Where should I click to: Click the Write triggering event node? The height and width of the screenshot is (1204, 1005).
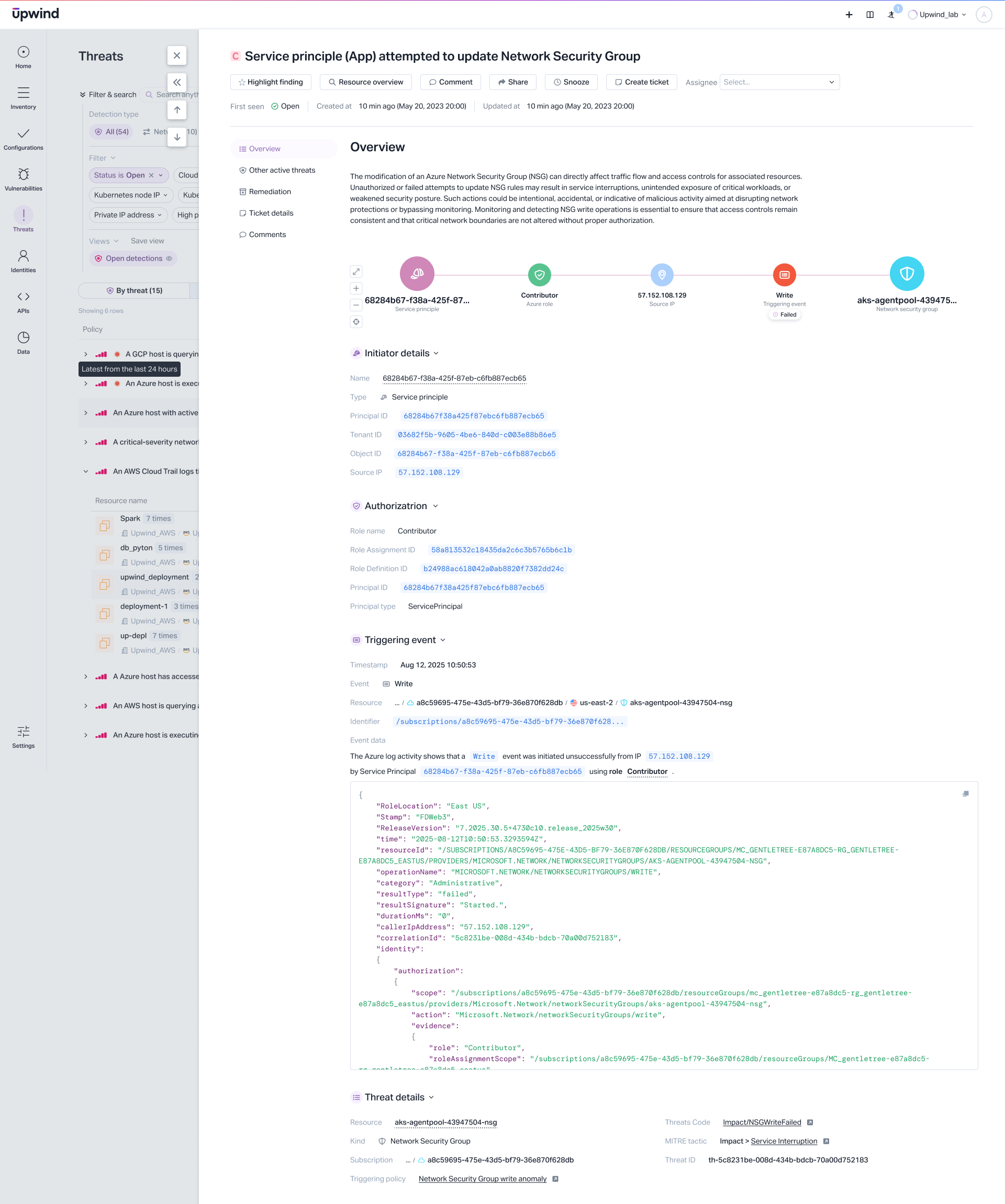pyautogui.click(x=784, y=275)
